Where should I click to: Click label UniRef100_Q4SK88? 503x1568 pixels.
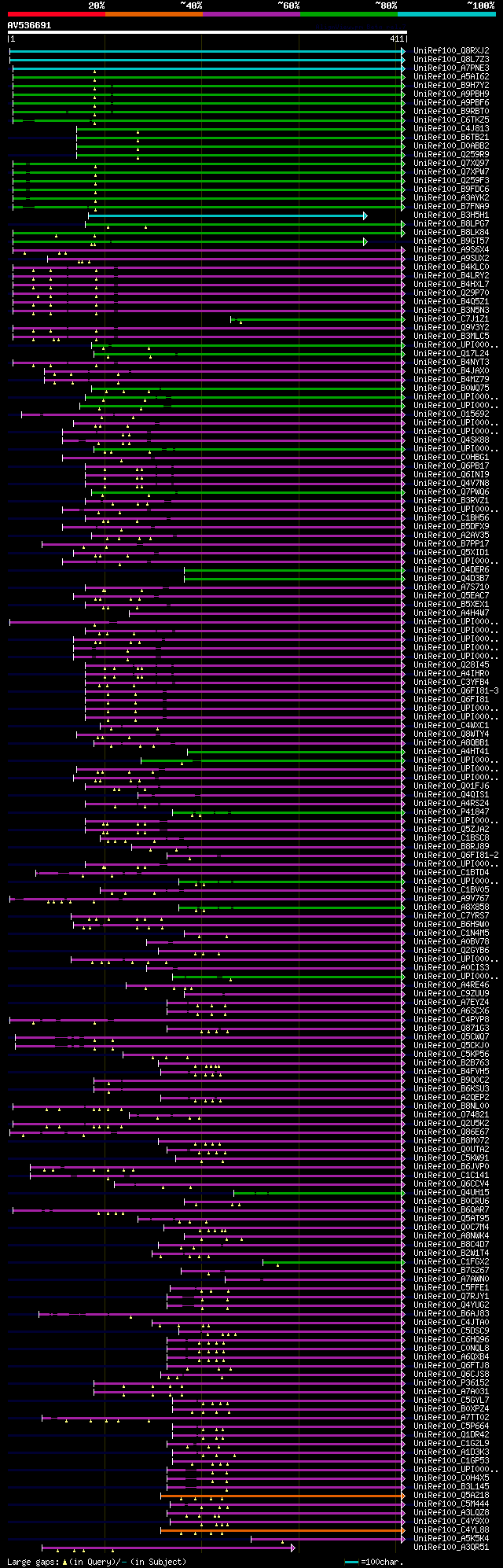click(451, 440)
